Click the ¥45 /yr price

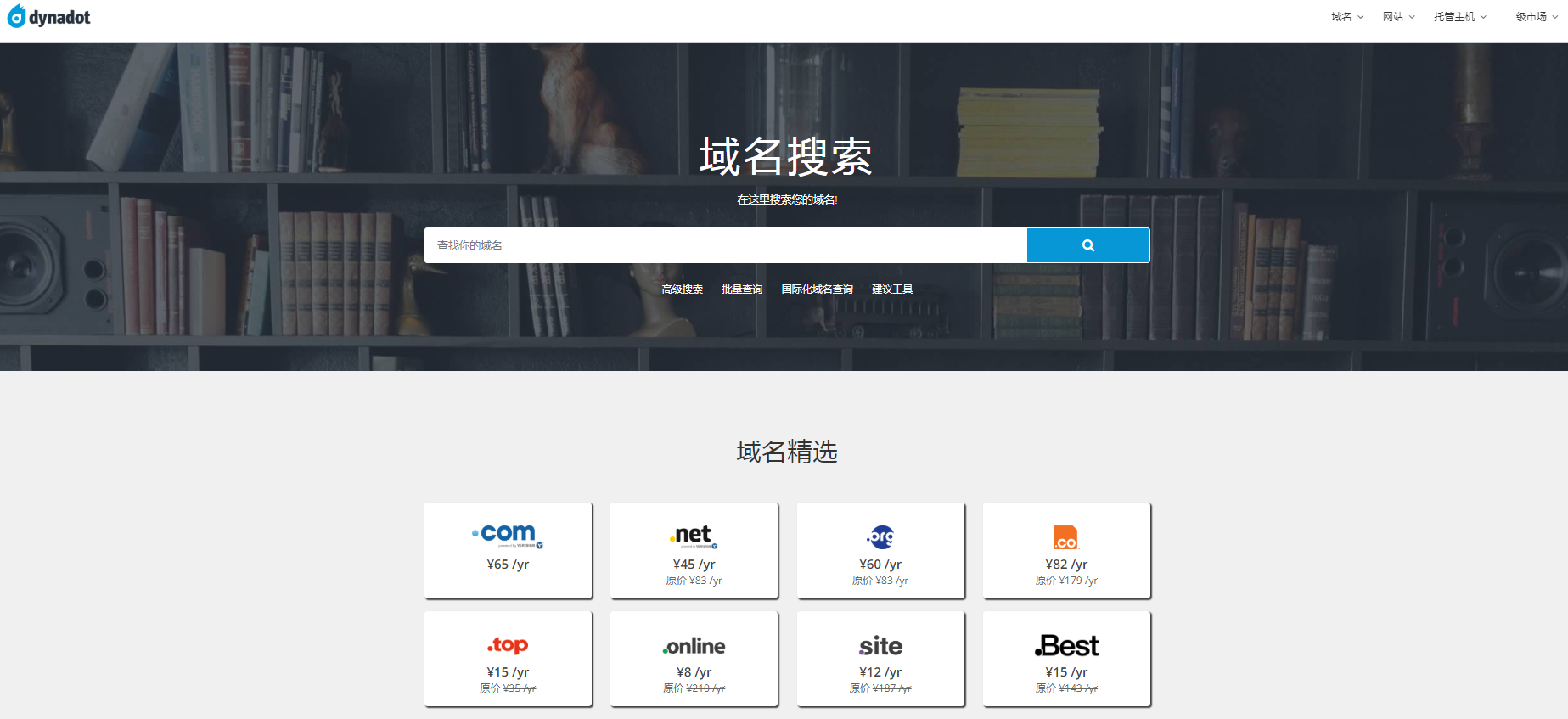point(694,565)
